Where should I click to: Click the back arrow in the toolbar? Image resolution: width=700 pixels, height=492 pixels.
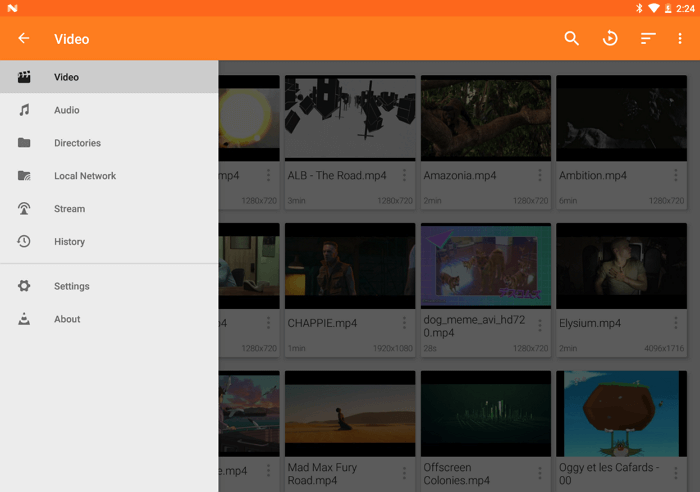[24, 39]
